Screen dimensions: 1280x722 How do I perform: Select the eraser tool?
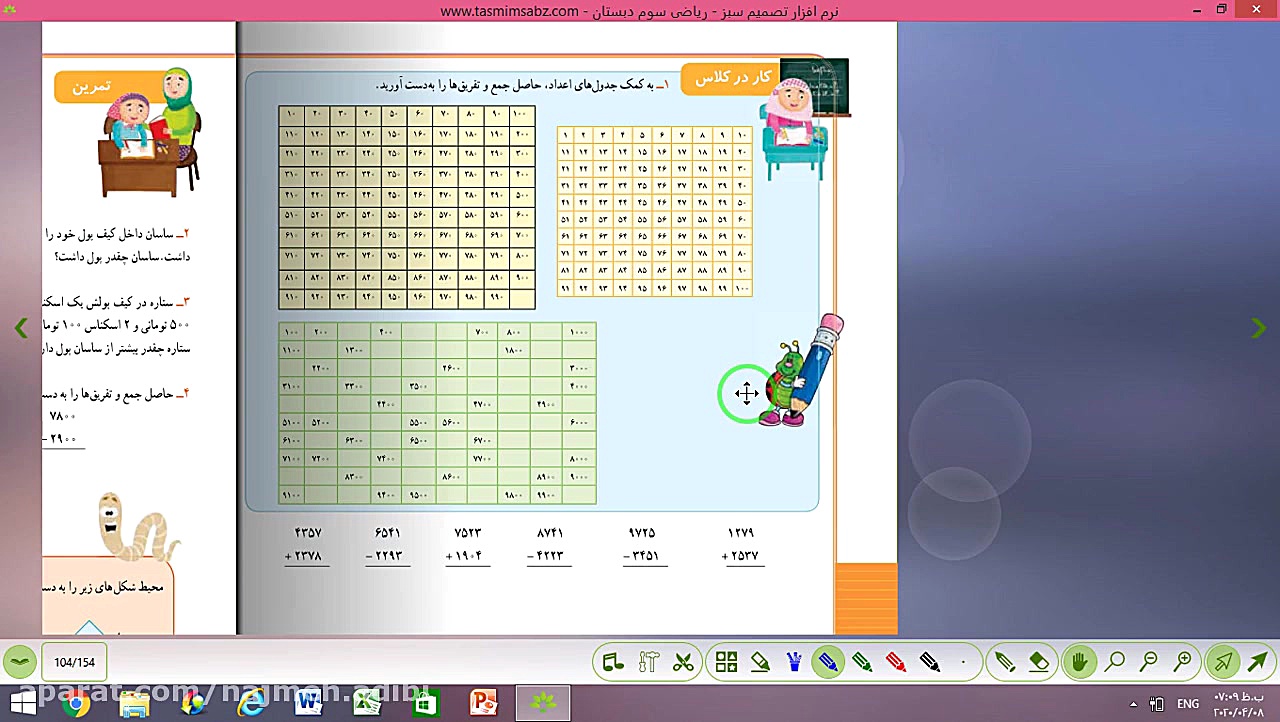coord(1039,662)
